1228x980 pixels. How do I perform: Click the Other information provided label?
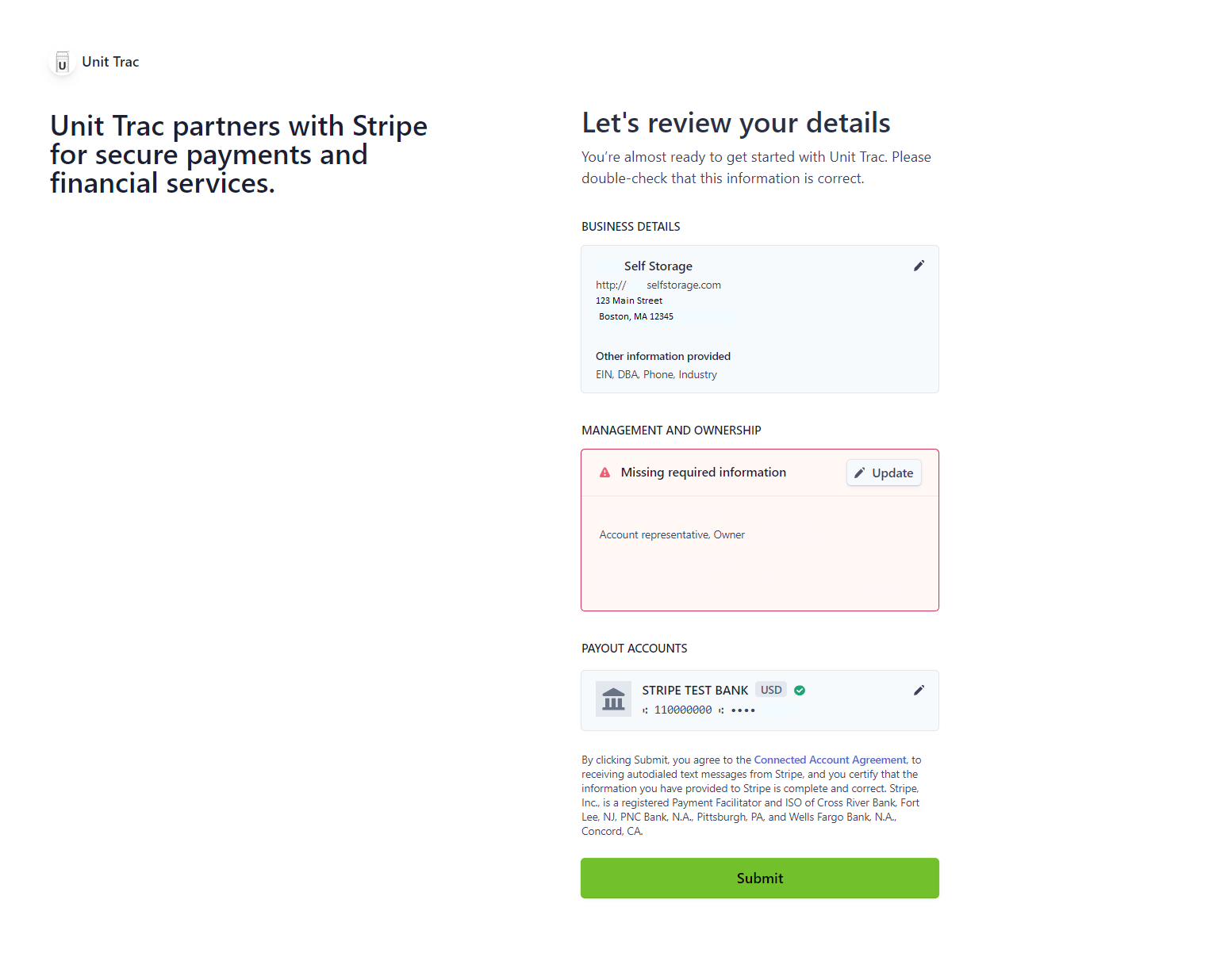(663, 356)
